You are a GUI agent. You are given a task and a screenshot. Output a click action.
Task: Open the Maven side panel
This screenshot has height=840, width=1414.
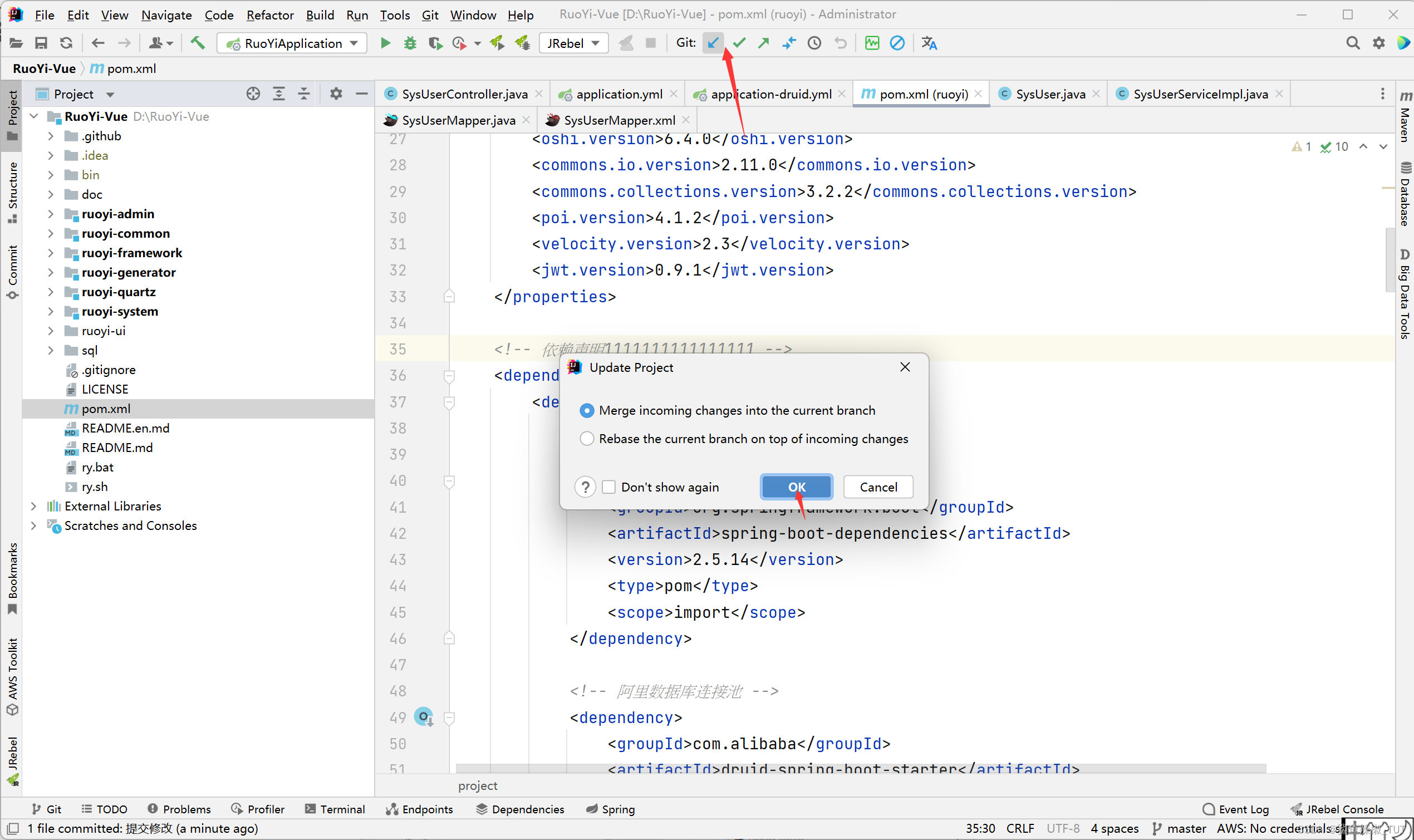pyautogui.click(x=1405, y=115)
